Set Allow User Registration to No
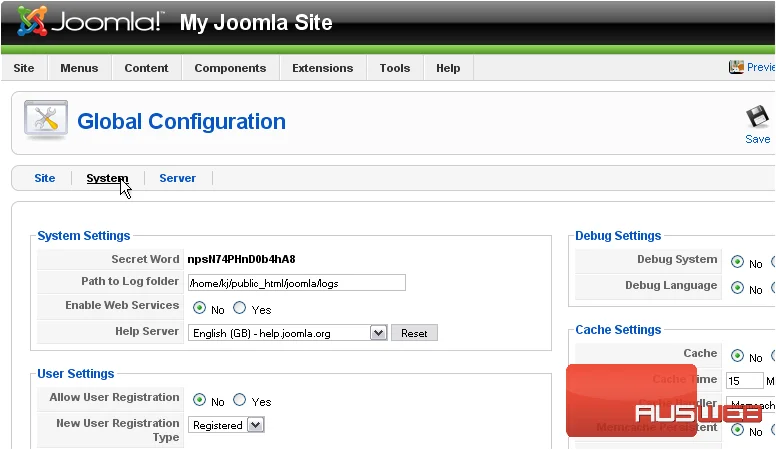This screenshot has height=450, width=776. pos(199,400)
